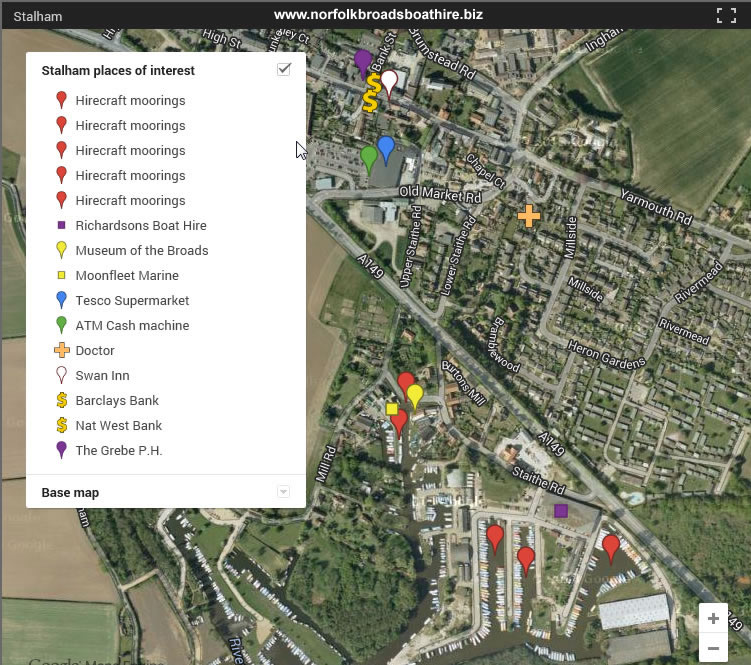The width and height of the screenshot is (751, 665).
Task: Click the fullscreen icon in the header
Action: click(725, 15)
